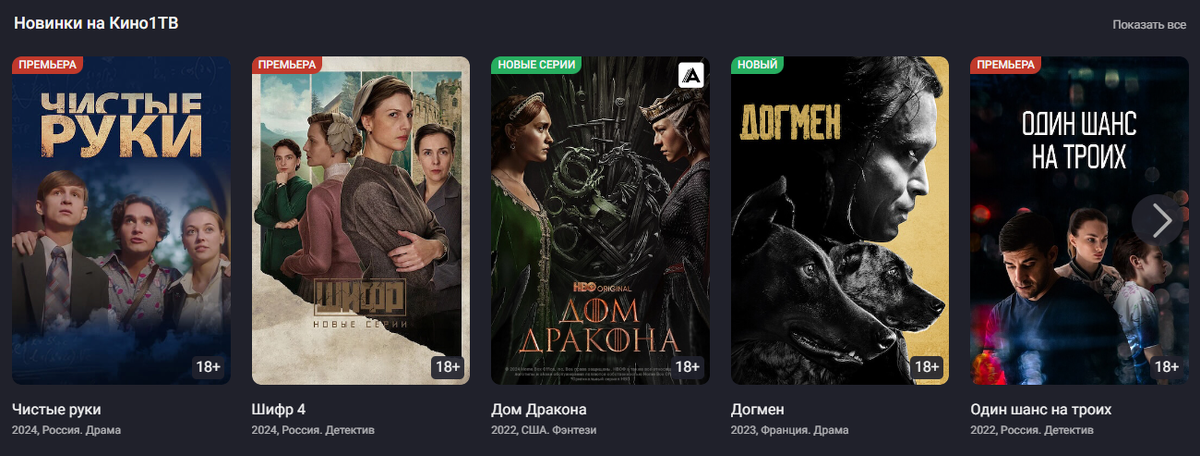The image size is (1200, 456).
Task: Select the Догмен poster with dogs
Action: pyautogui.click(x=841, y=220)
